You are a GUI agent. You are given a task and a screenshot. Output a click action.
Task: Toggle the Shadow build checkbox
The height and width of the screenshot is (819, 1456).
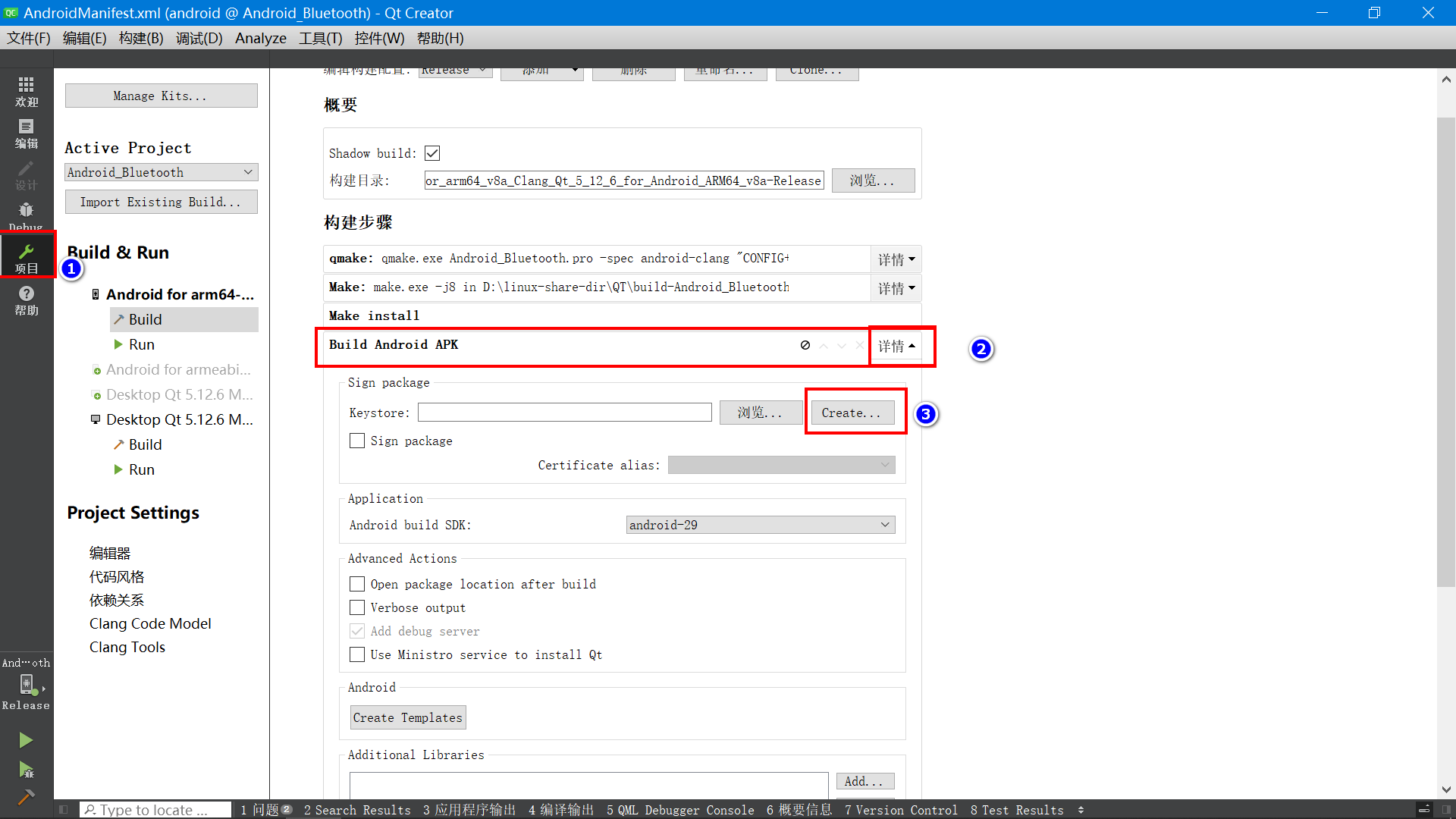[x=432, y=153]
